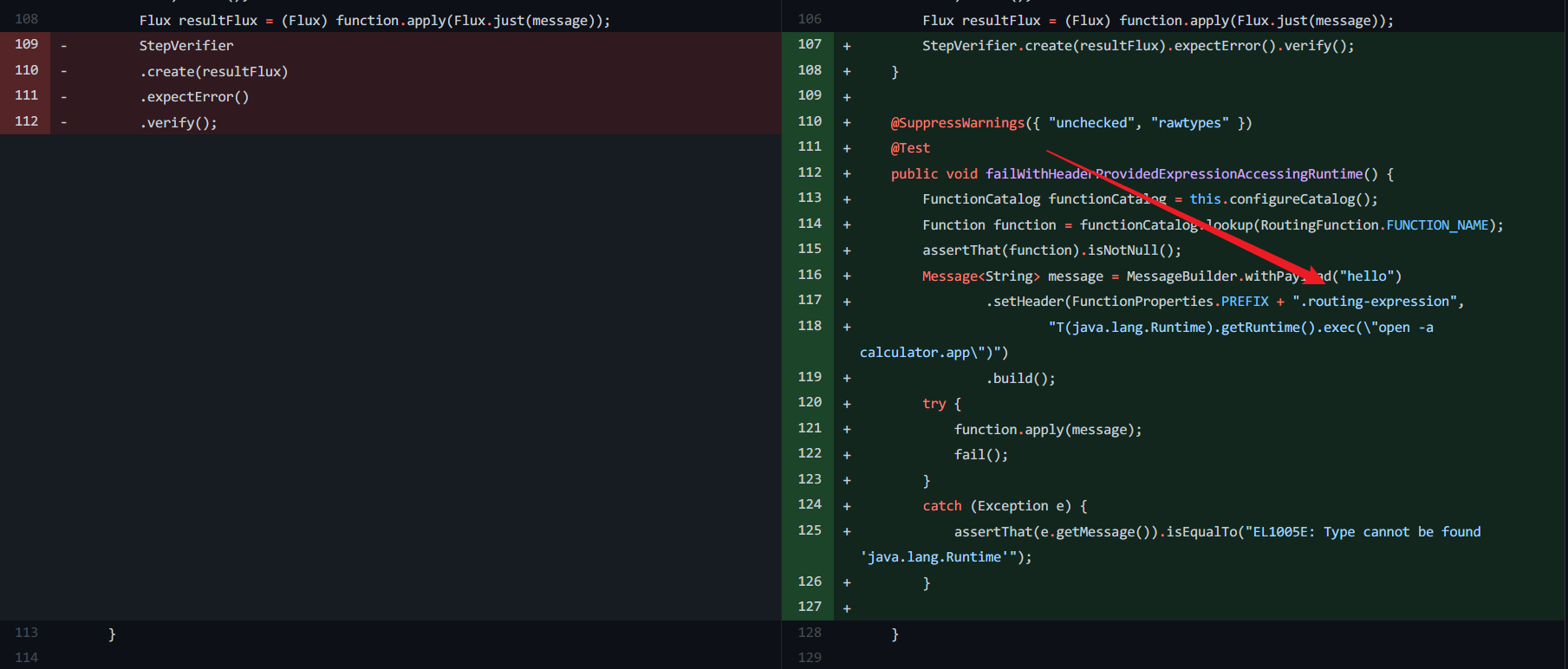Screen dimensions: 1568x669
Task: Click added line number 118 in new file
Action: 810,326
